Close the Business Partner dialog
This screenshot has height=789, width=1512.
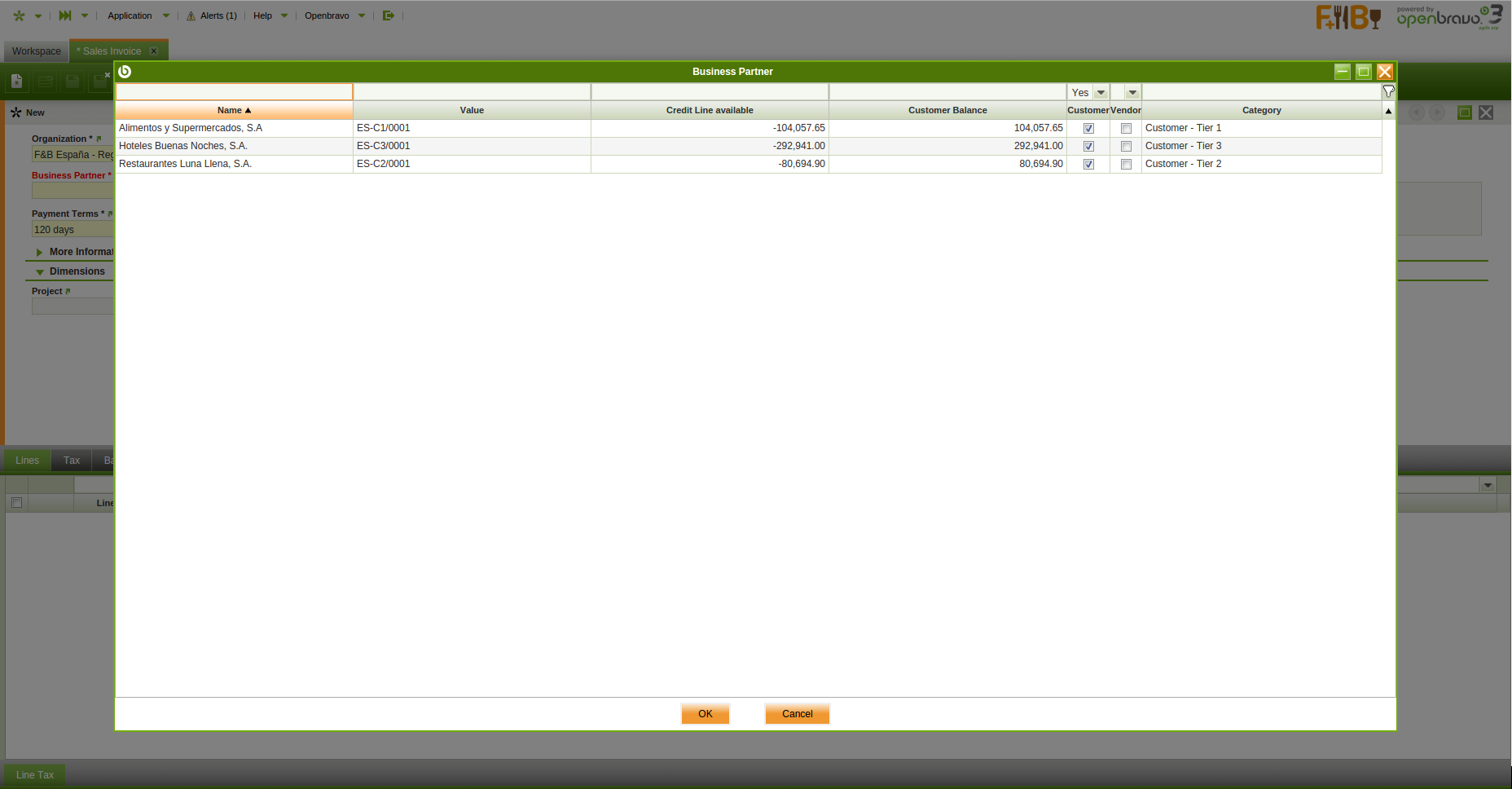click(1385, 72)
